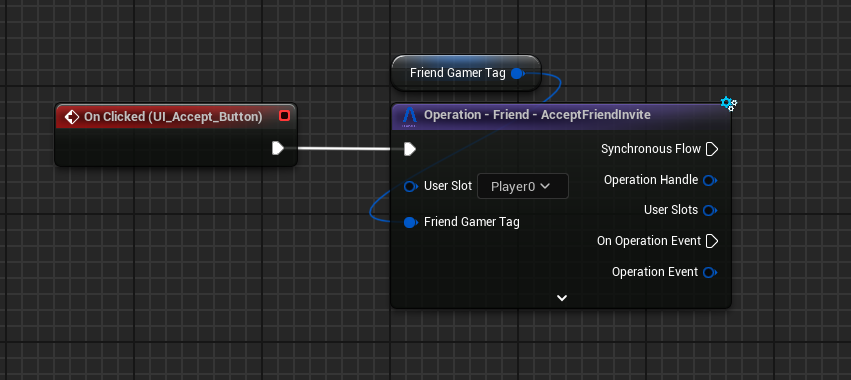This screenshot has width=851, height=380.
Task: Click the Friend Gamer Tag input pin on node
Action: 411,222
